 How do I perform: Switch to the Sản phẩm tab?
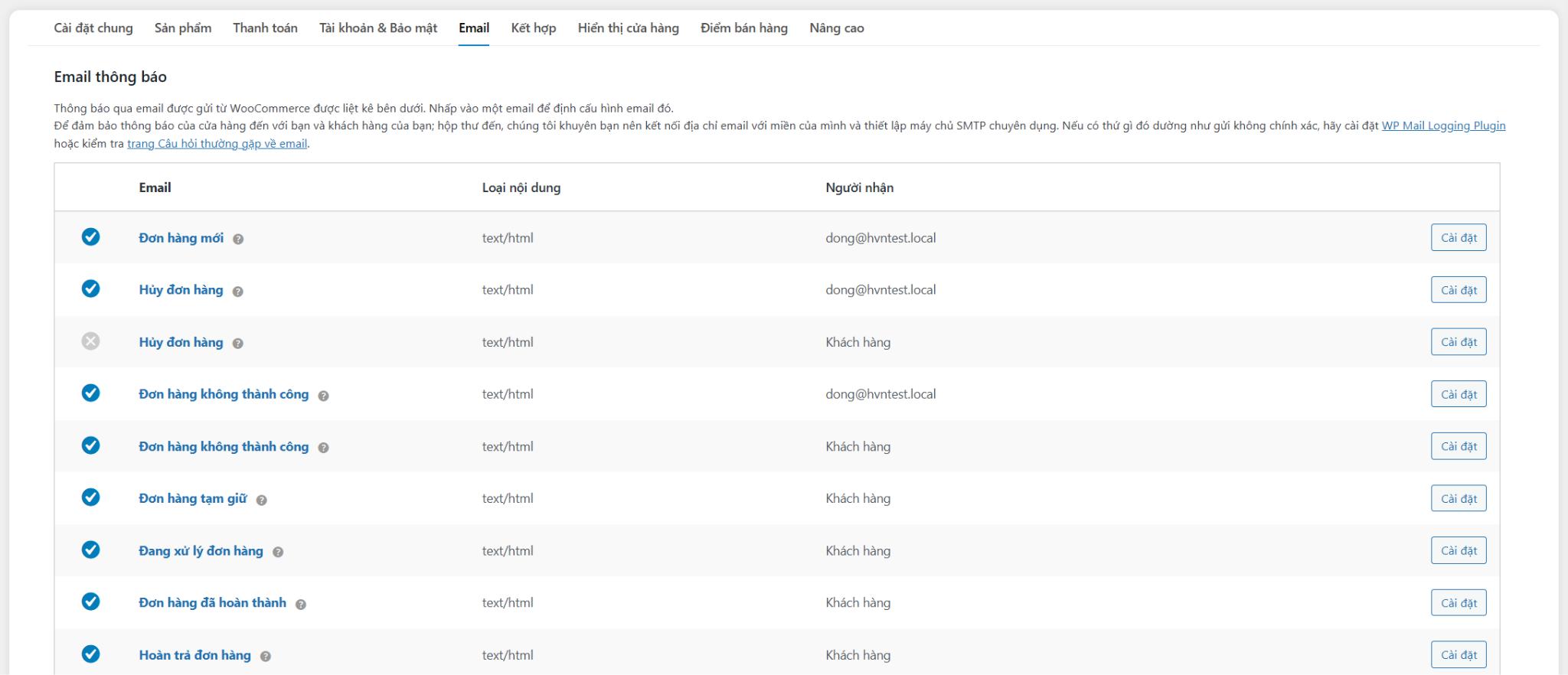click(183, 28)
